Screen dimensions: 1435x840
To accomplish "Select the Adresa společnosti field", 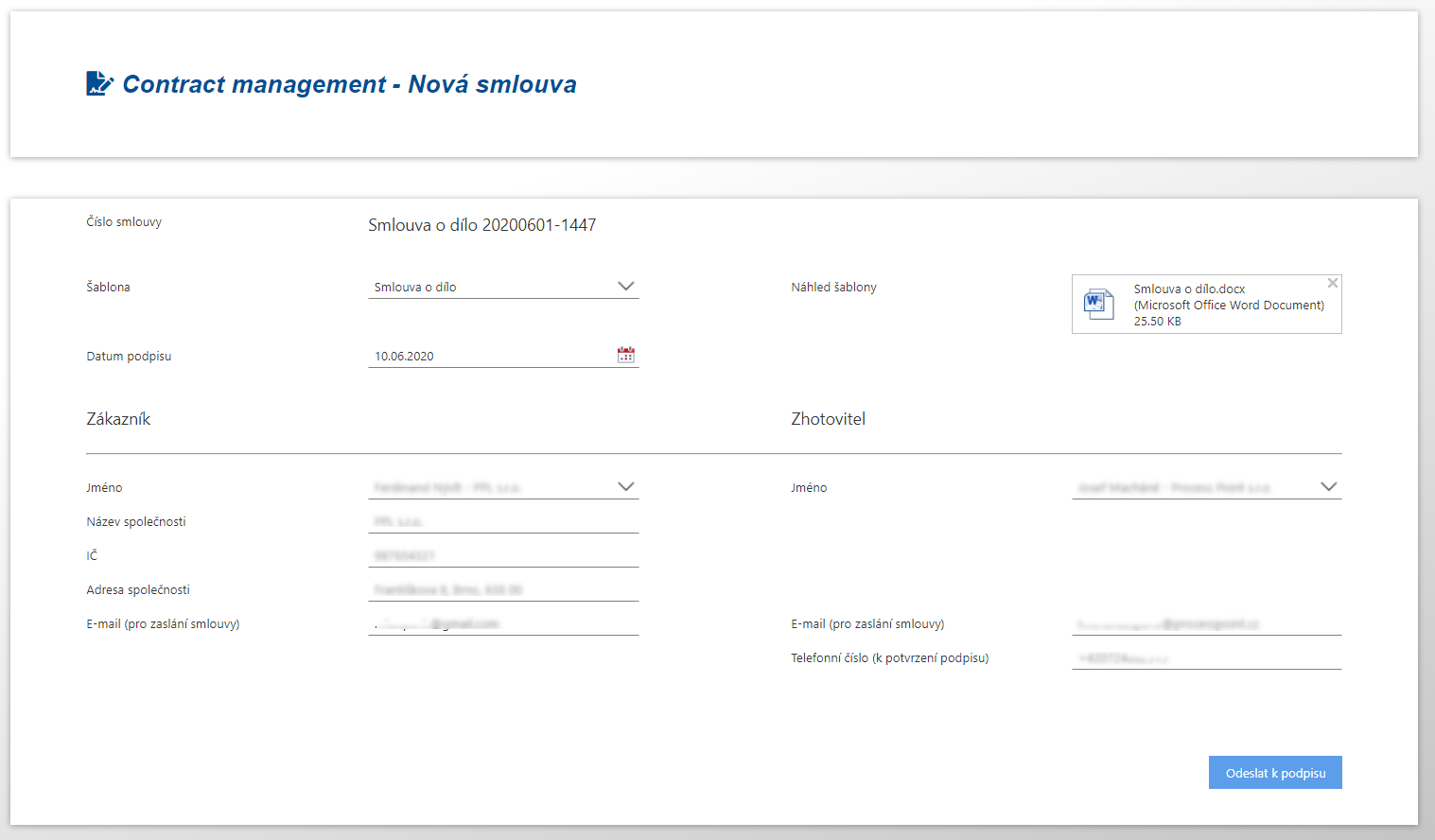I will (503, 589).
